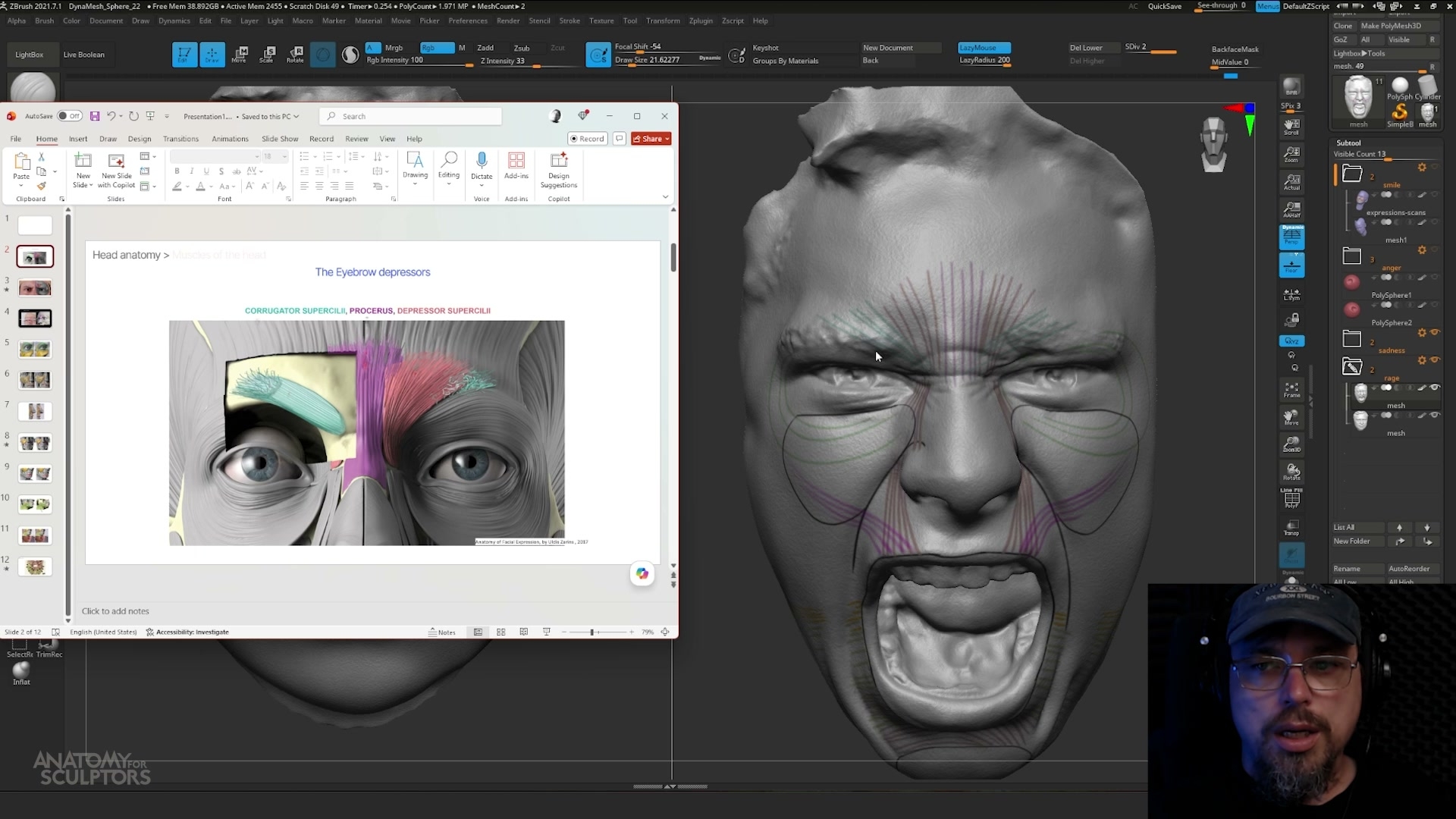Image resolution: width=1456 pixels, height=819 pixels.
Task: Click the Format Painter brush icon
Action: coord(42,186)
